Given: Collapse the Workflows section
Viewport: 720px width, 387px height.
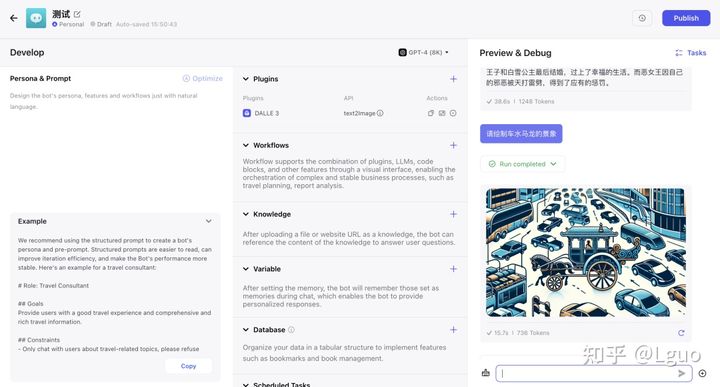Looking at the screenshot, I should click(x=246, y=145).
